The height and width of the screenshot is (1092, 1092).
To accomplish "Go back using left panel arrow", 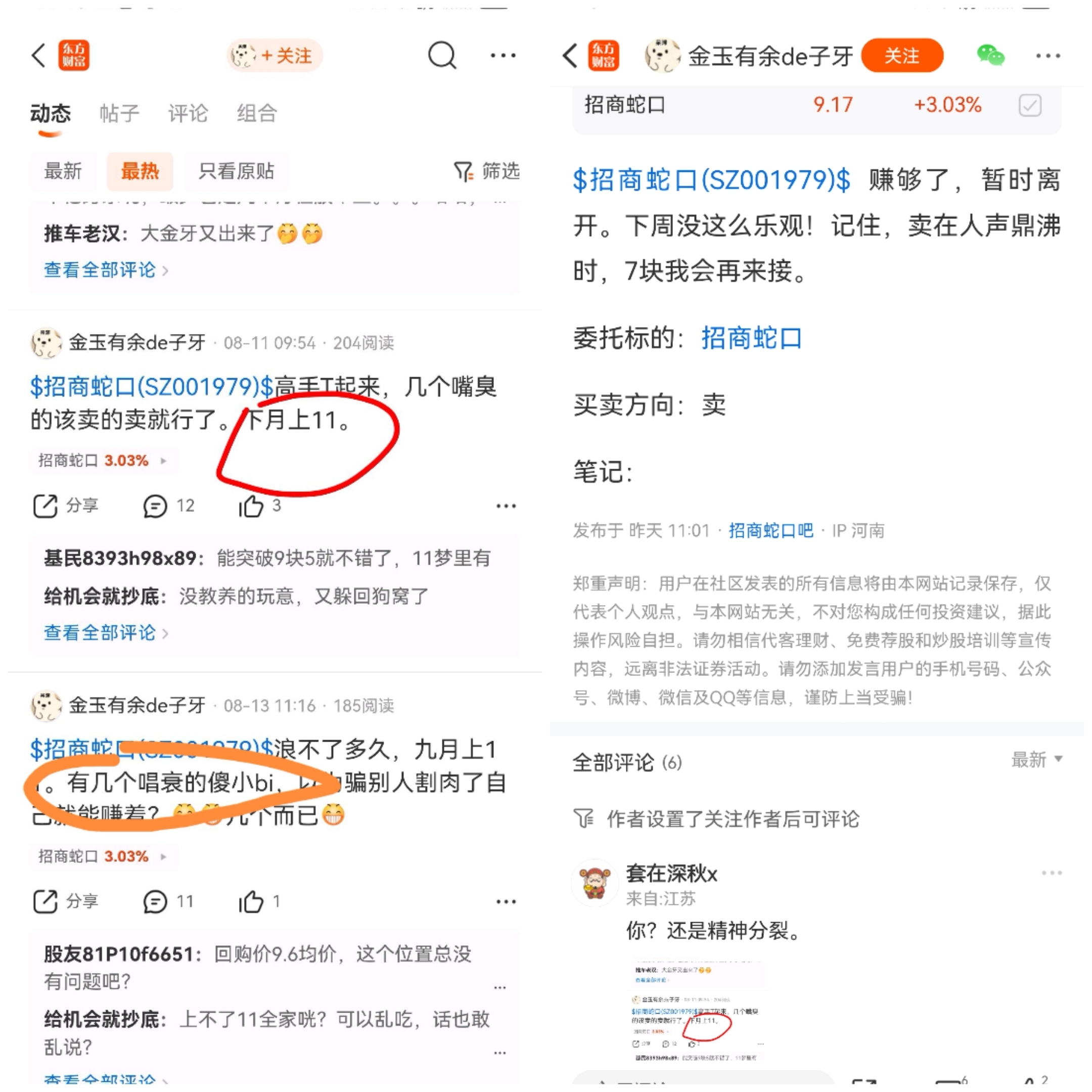I will 38,56.
